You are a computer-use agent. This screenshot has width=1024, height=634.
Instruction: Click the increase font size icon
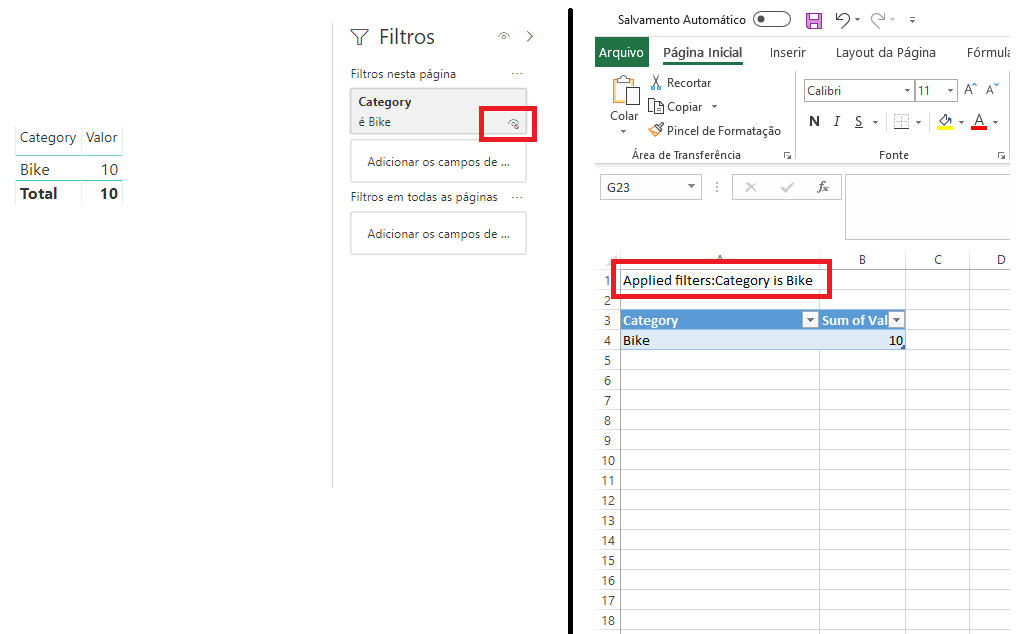point(970,89)
